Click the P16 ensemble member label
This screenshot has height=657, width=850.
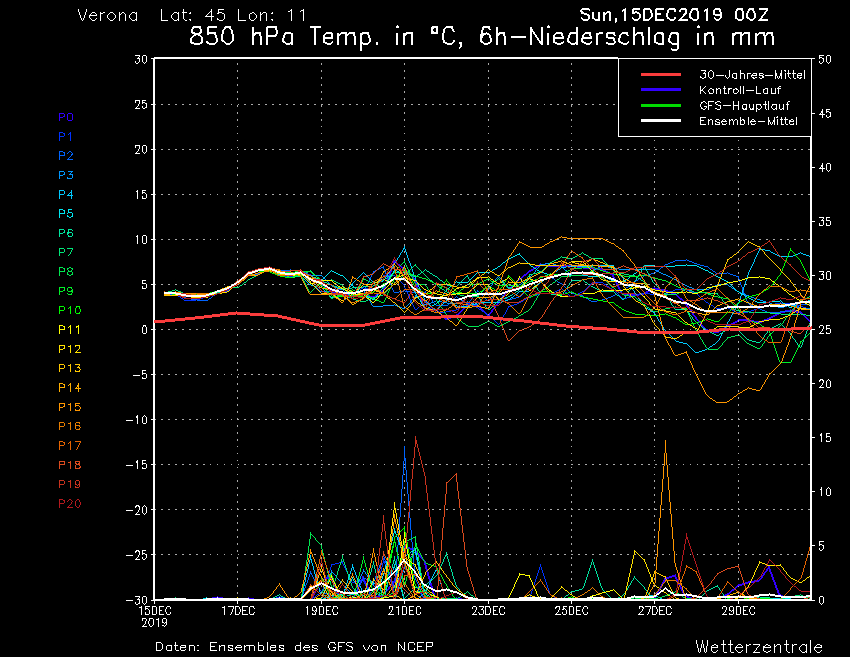[70, 426]
